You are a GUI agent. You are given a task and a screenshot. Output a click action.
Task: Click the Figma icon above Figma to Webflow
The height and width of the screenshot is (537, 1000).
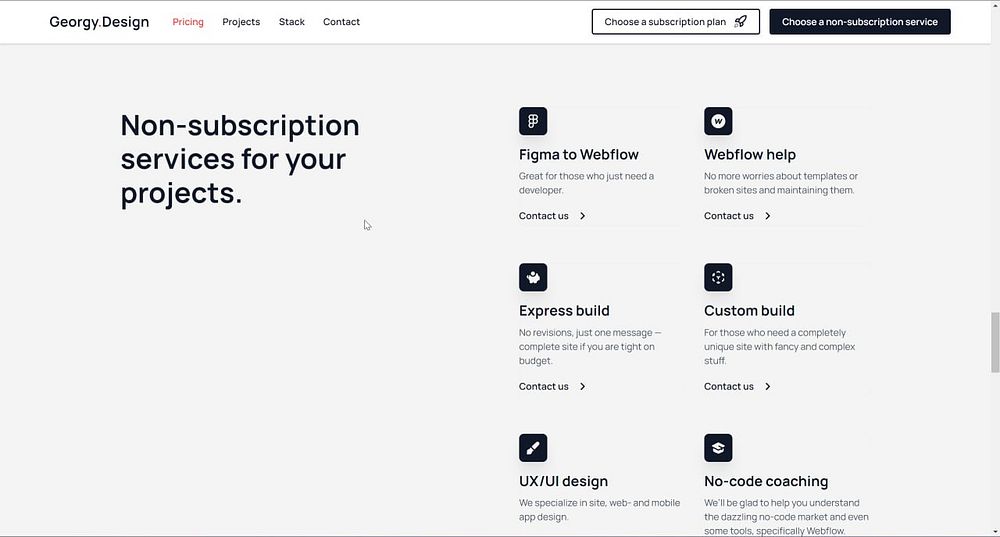pos(533,121)
